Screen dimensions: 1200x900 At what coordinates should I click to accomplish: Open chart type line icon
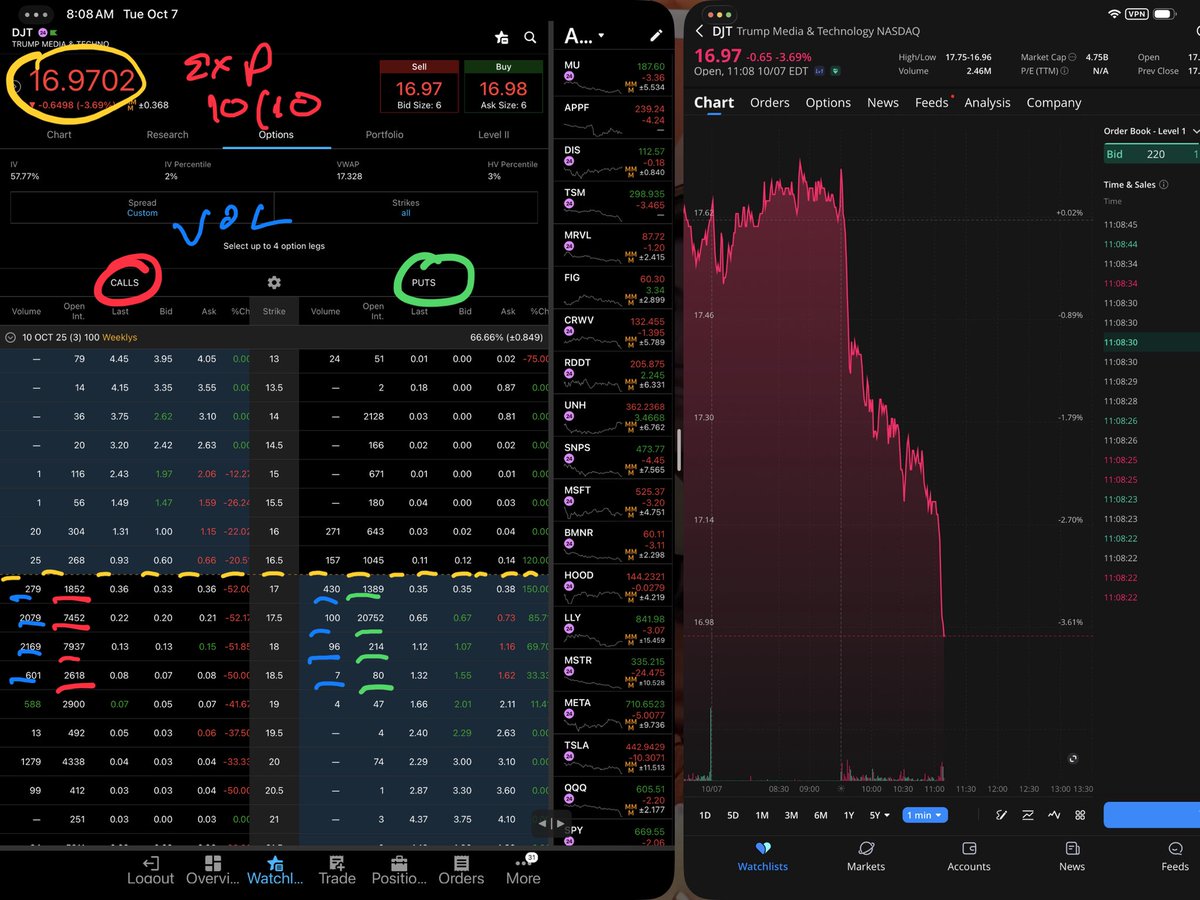[1027, 815]
